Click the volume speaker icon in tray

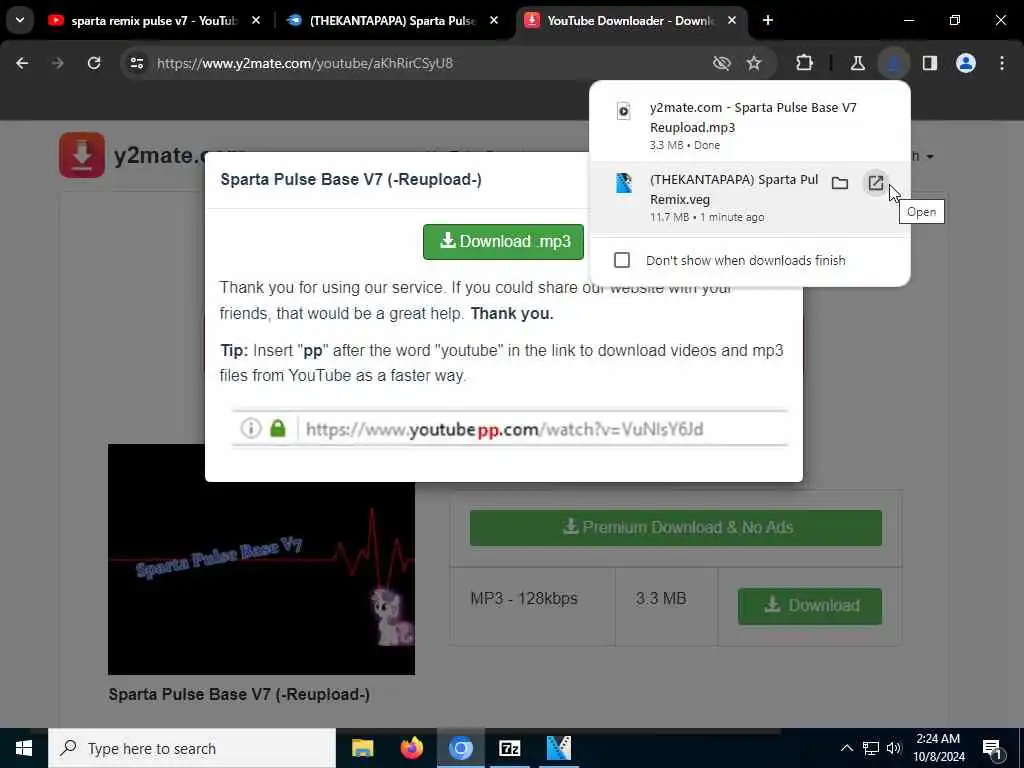pyautogui.click(x=894, y=748)
